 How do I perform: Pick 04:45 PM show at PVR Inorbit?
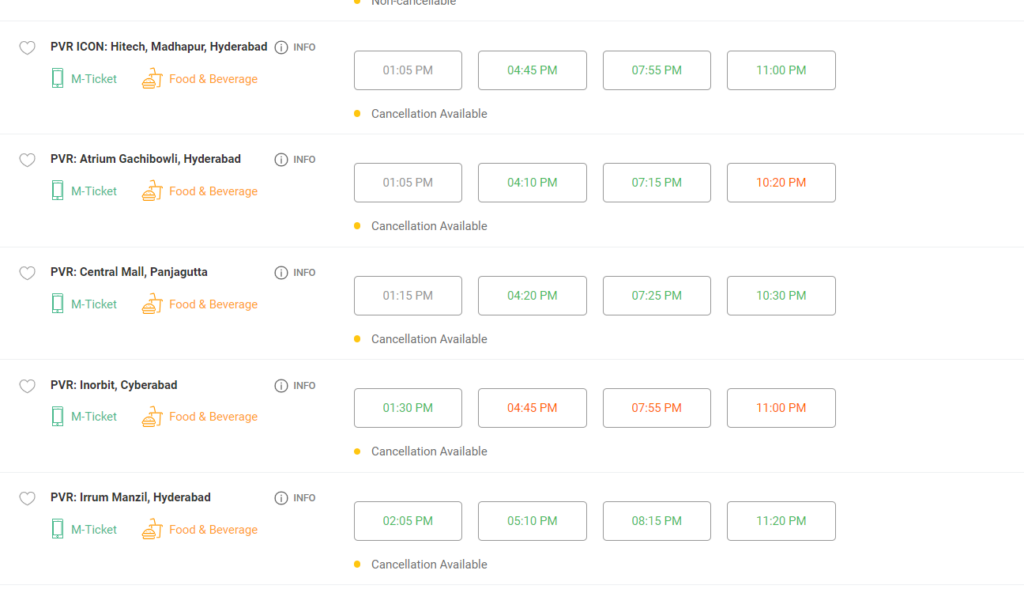(x=532, y=408)
